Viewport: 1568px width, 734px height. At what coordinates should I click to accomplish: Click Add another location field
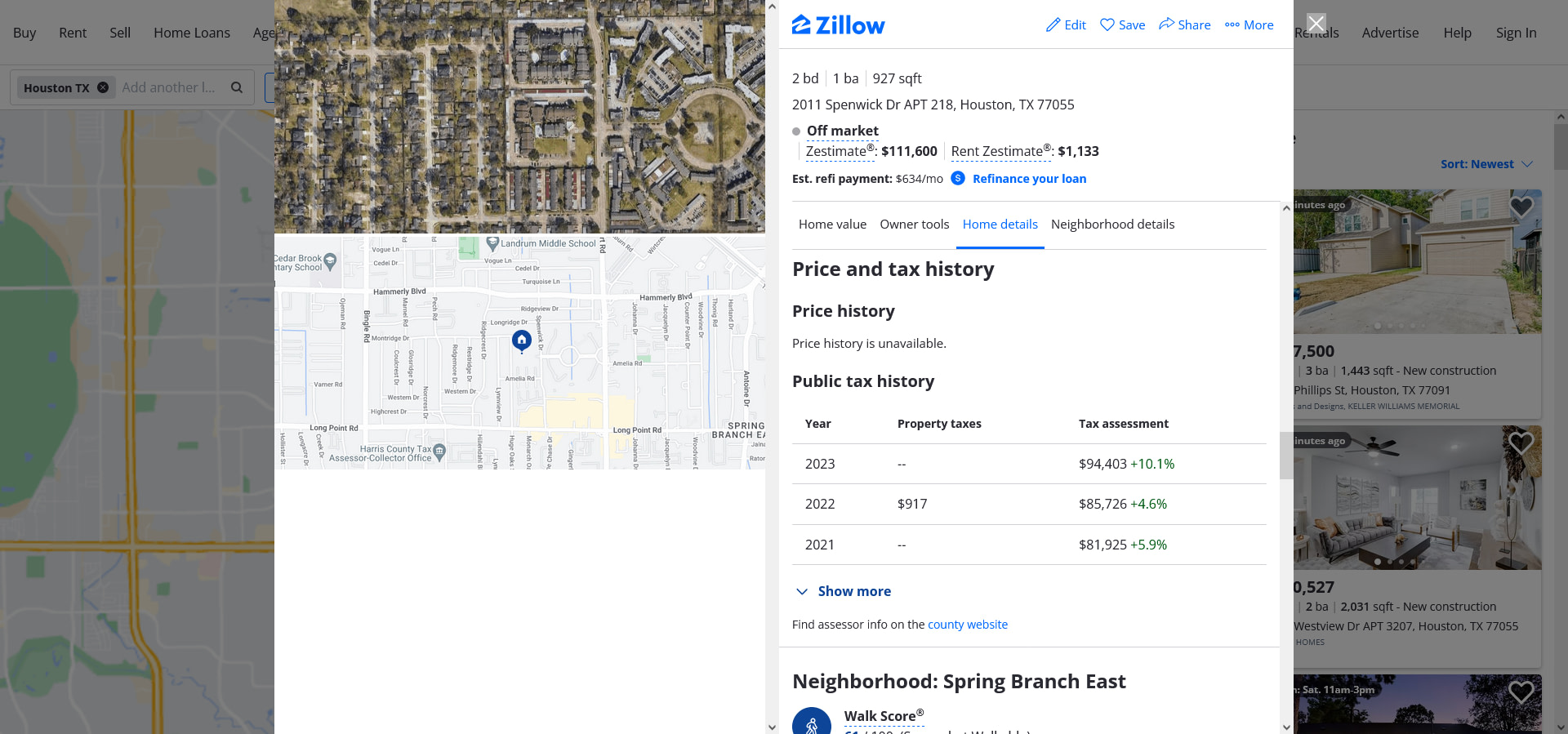click(169, 87)
